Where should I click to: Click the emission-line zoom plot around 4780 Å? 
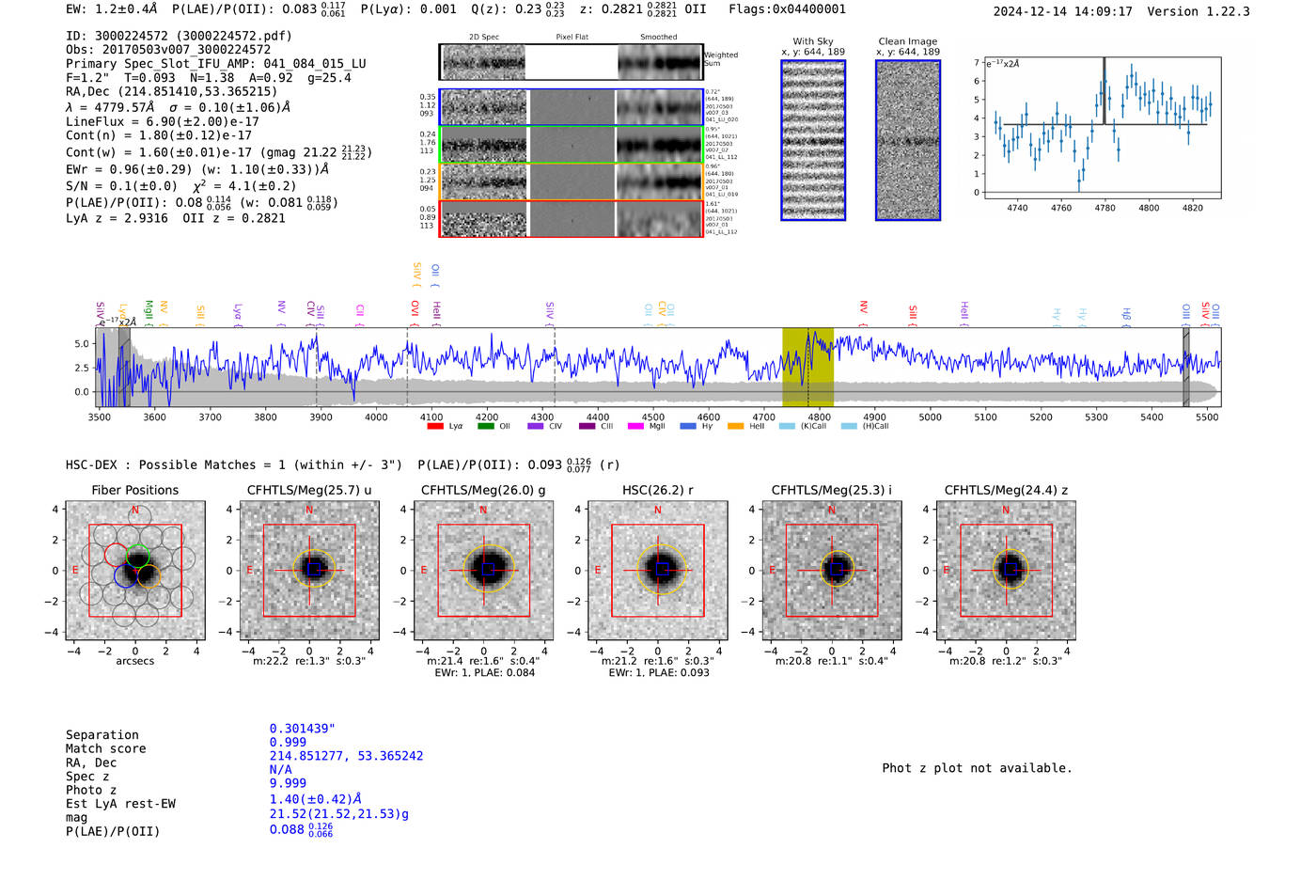pos(1103,128)
